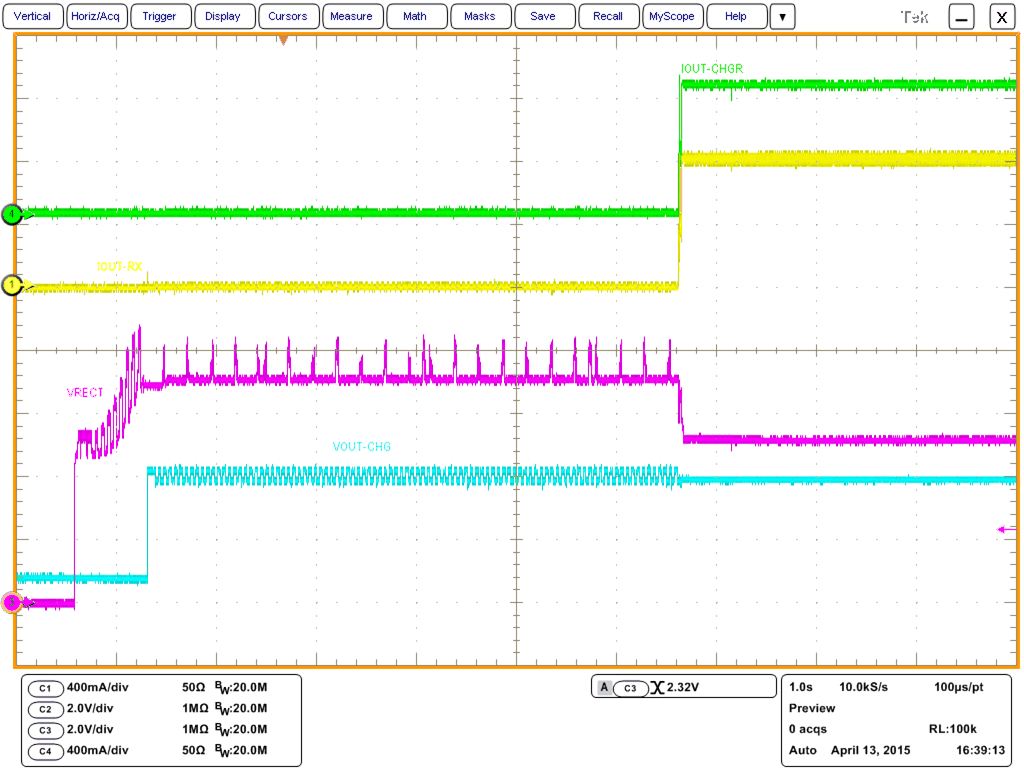Click the pink trigger level arrow on right edge
This screenshot has height=768, width=1024.
coord(1004,528)
